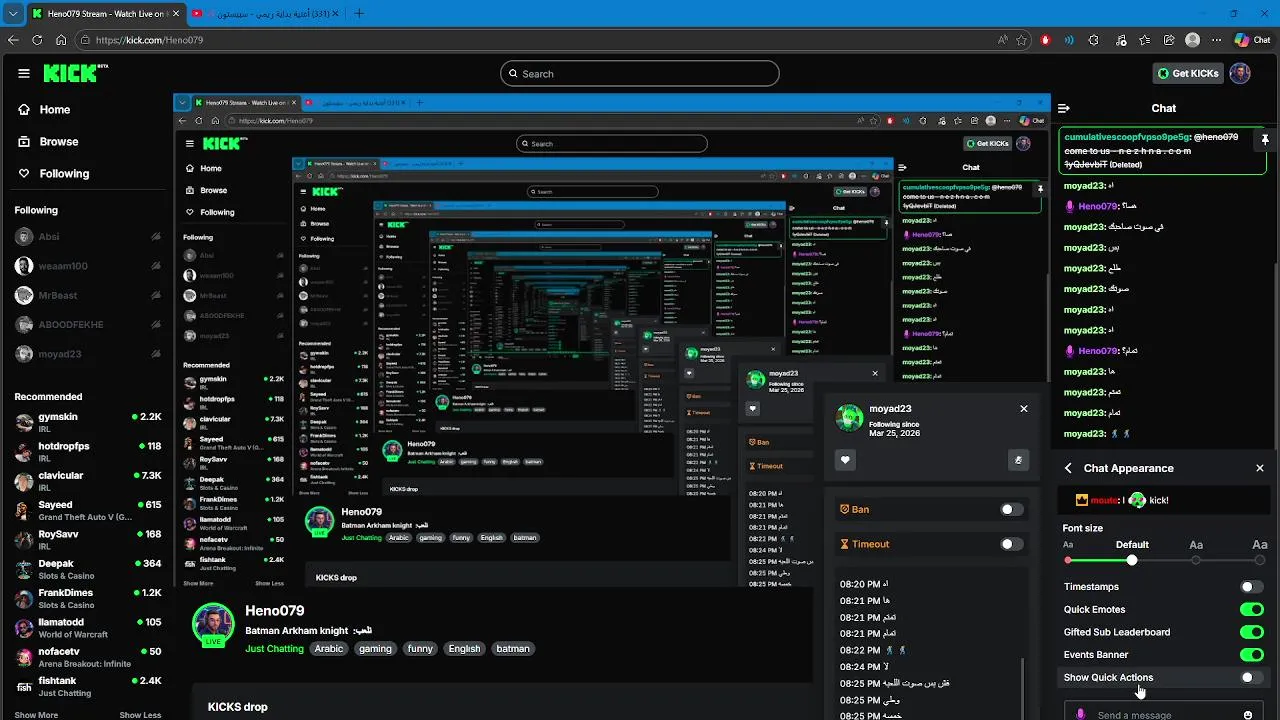Open Heno079 channel avatar with LIVE badge
The height and width of the screenshot is (720, 1280).
coord(213,625)
